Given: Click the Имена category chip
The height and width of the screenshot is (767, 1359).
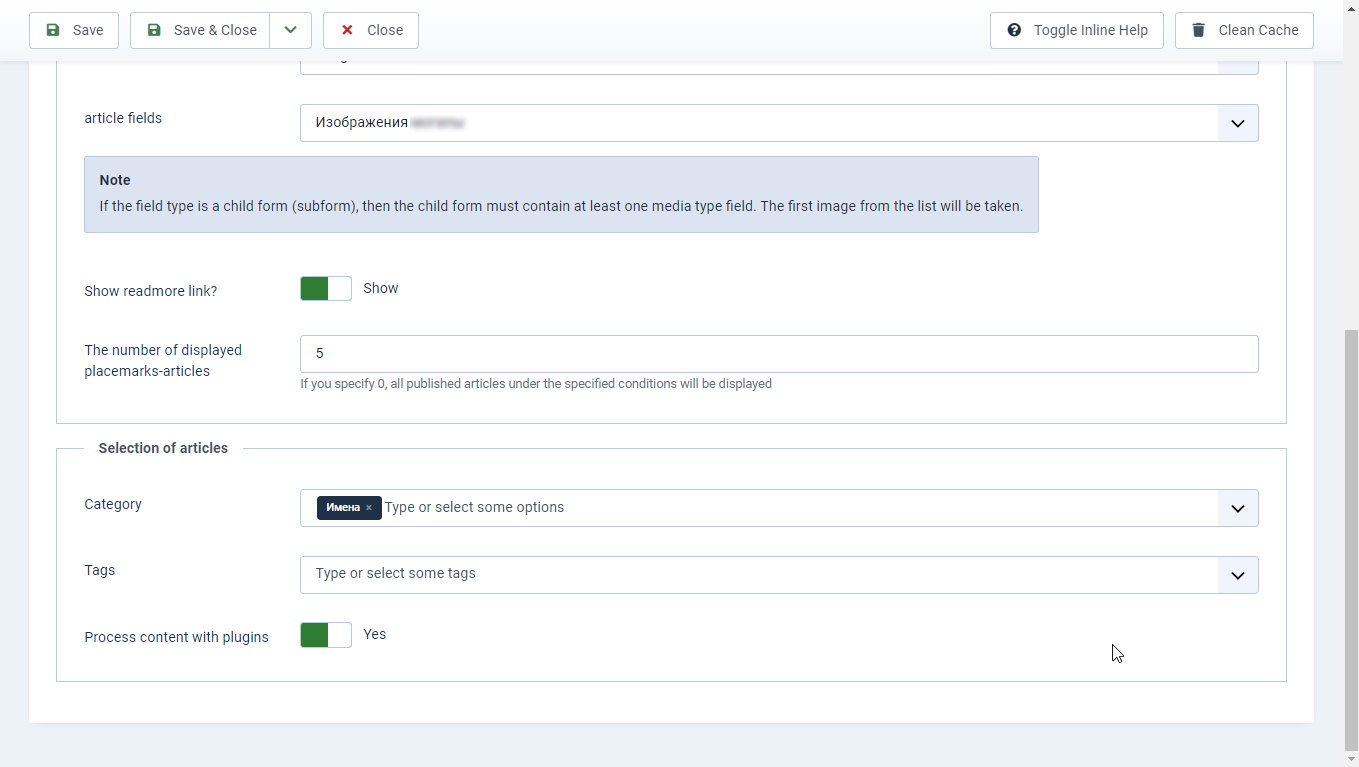Looking at the screenshot, I should pos(343,508).
